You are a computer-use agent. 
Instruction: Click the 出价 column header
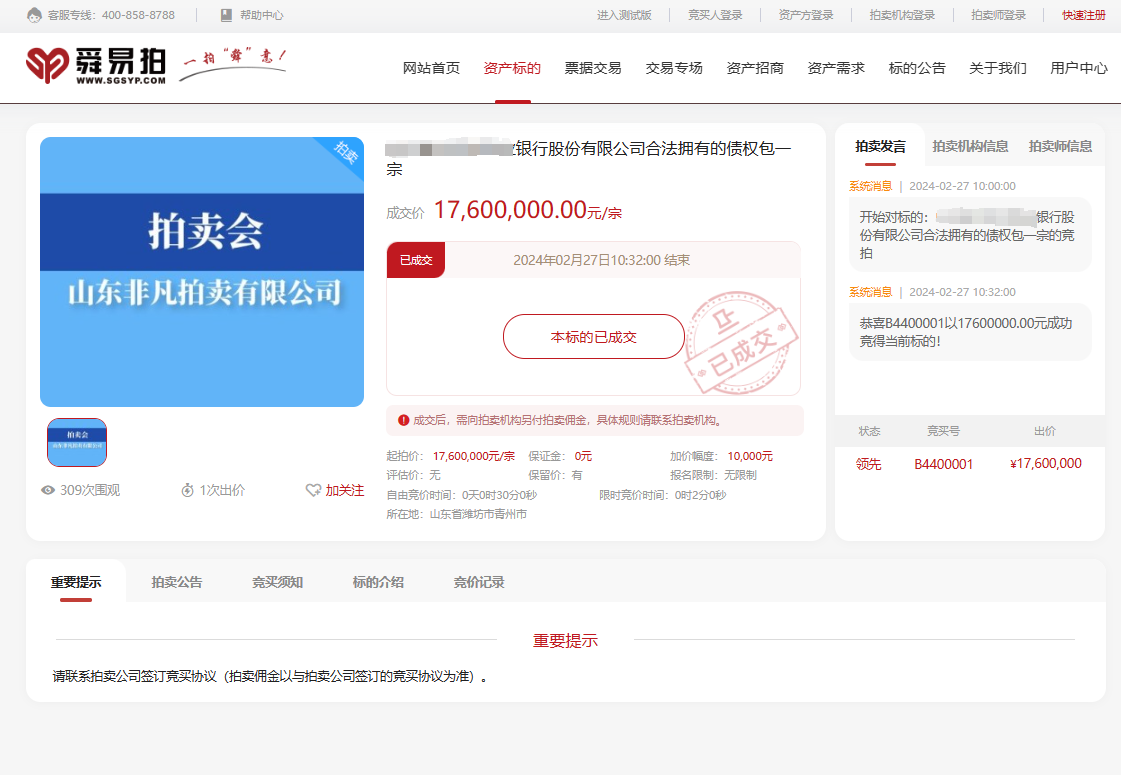point(1045,431)
